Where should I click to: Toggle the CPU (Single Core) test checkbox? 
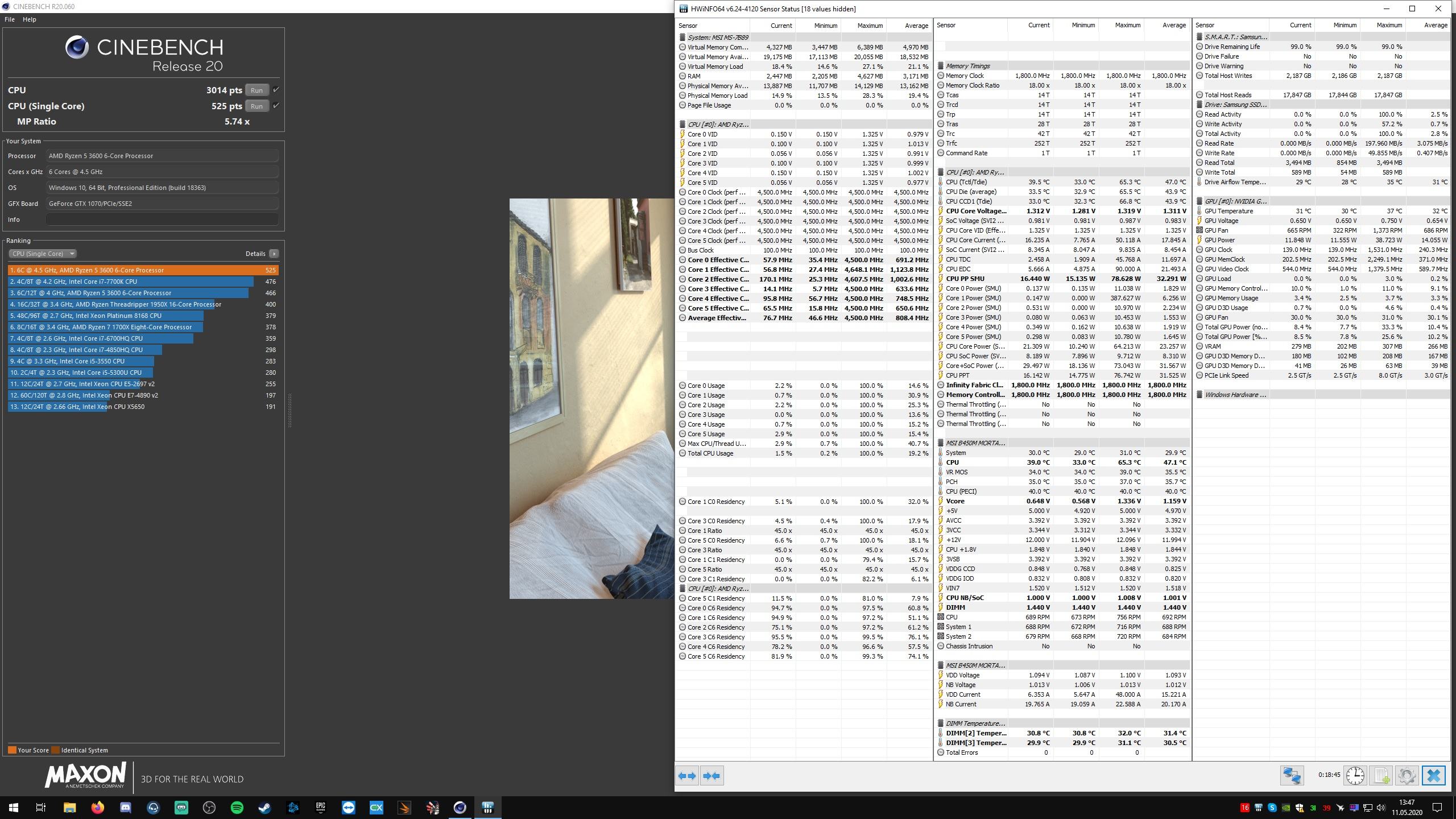pos(276,106)
